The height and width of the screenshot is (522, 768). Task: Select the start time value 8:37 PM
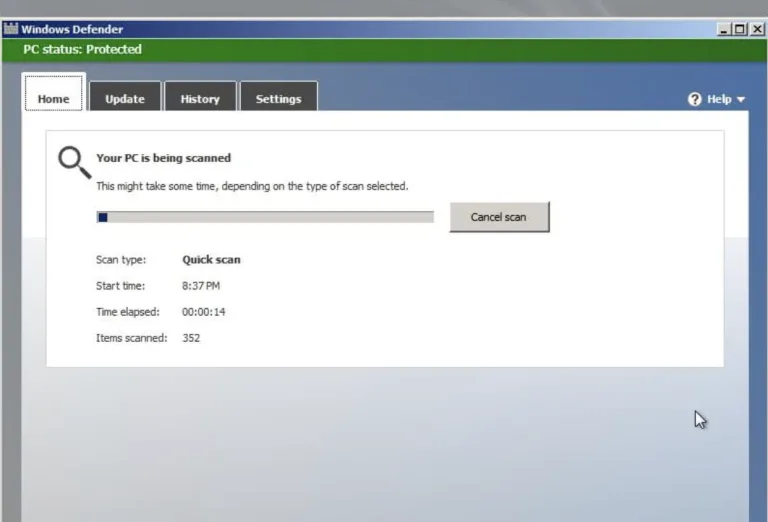[201, 285]
